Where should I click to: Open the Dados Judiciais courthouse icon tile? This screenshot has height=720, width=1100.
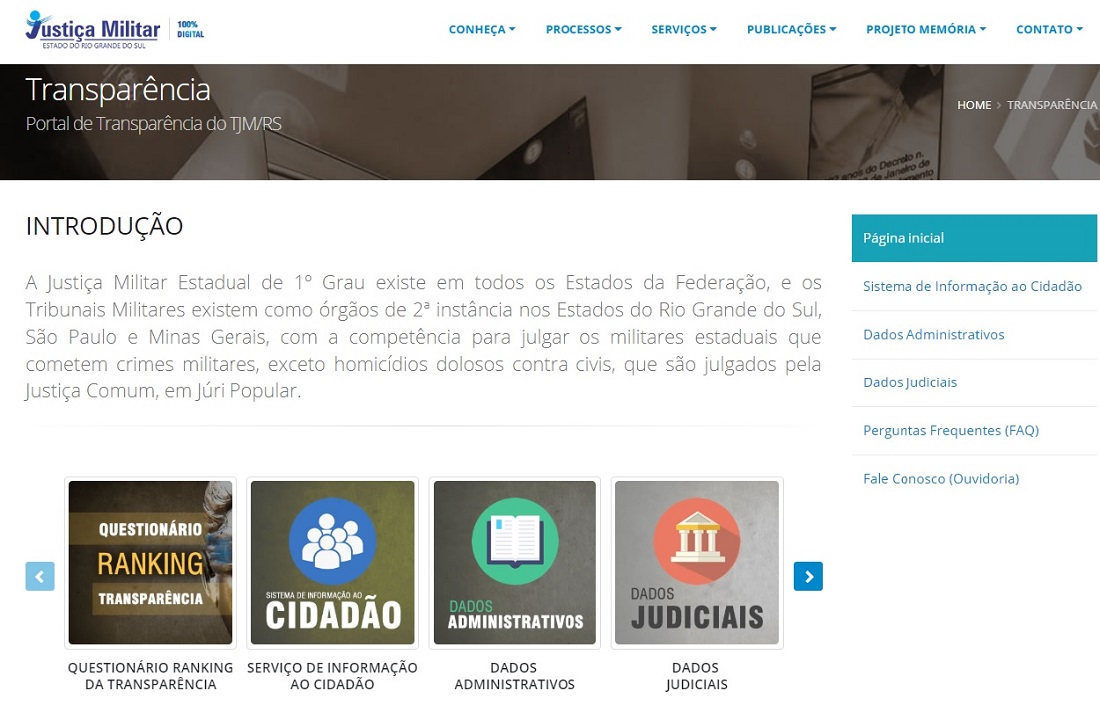[x=697, y=563]
